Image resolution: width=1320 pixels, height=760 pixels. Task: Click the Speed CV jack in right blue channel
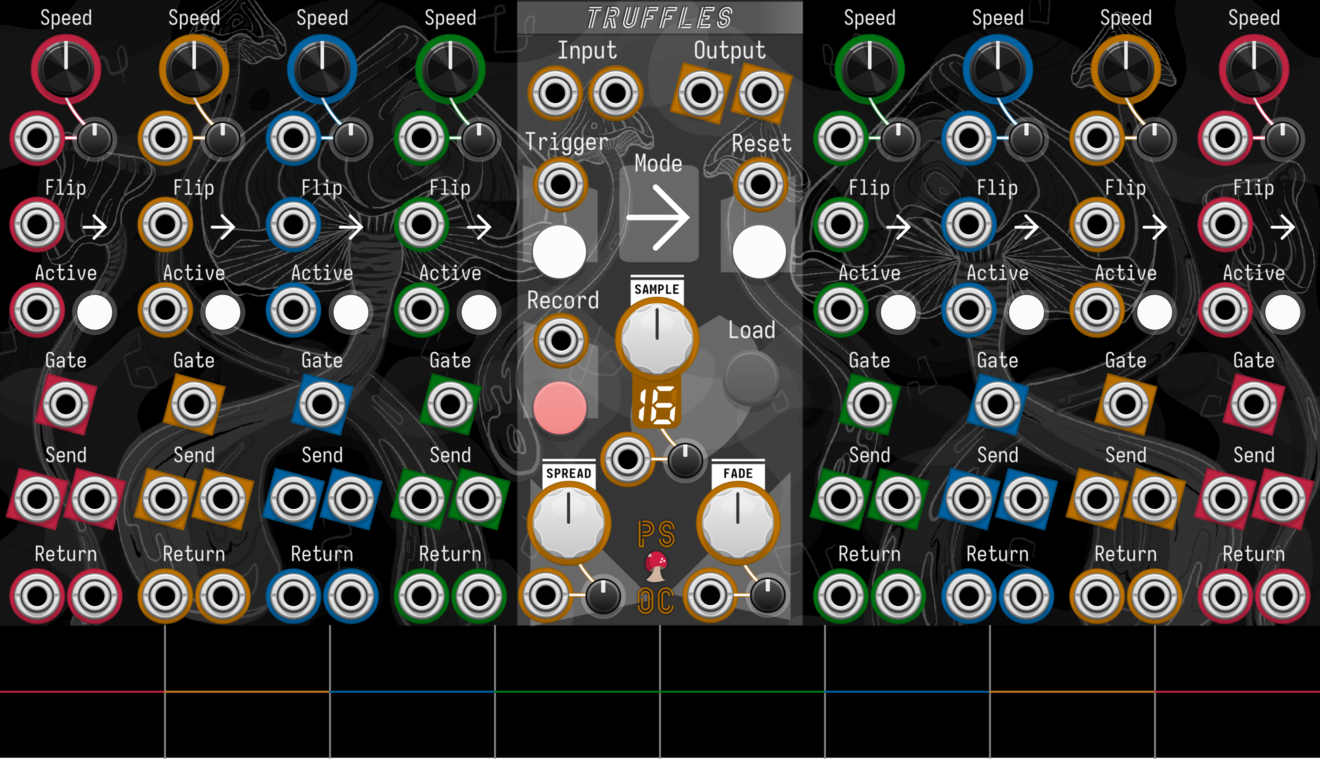(x=968, y=138)
